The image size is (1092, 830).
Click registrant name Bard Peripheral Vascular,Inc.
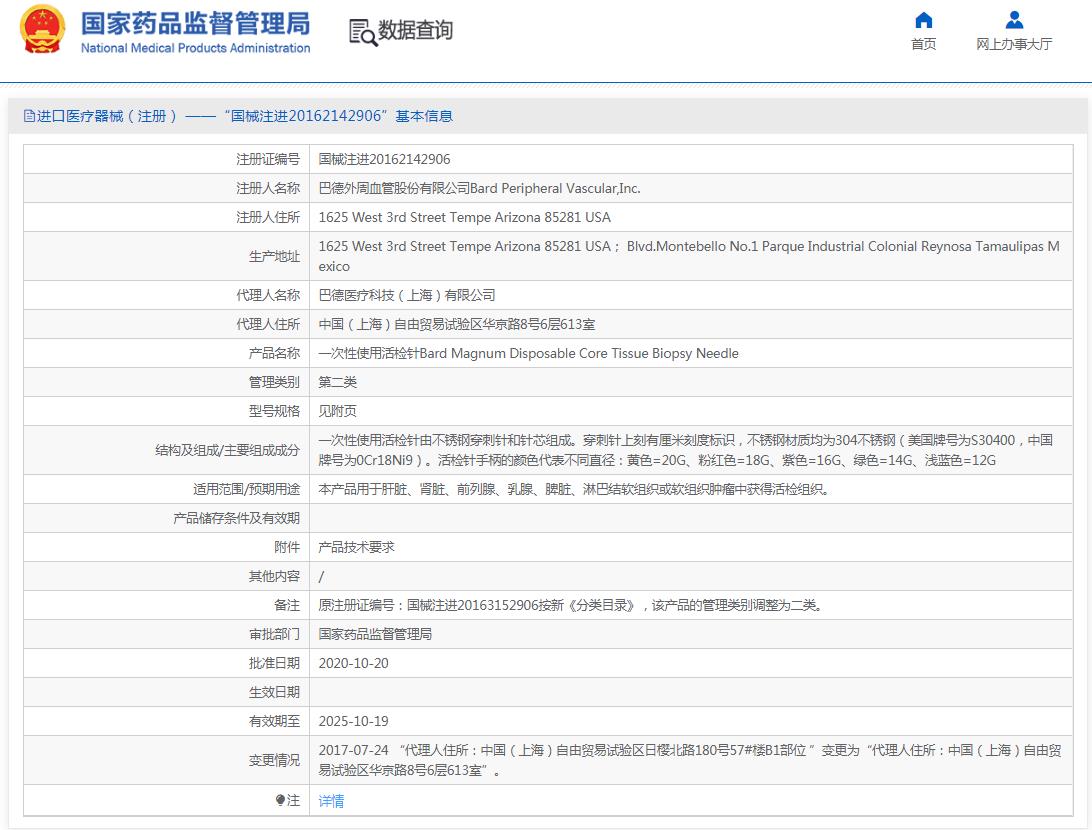point(555,189)
